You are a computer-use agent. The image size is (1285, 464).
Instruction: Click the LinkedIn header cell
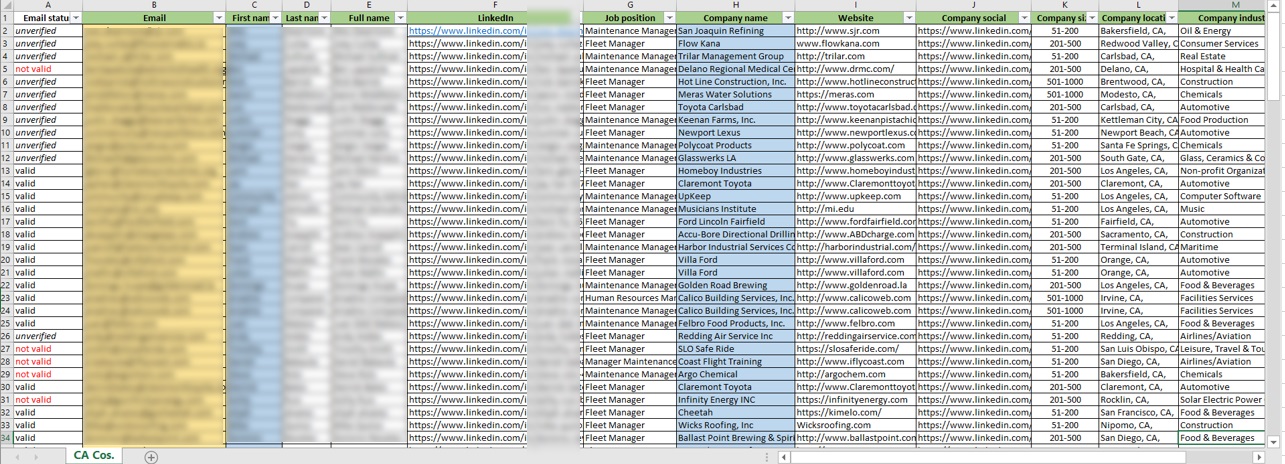495,18
